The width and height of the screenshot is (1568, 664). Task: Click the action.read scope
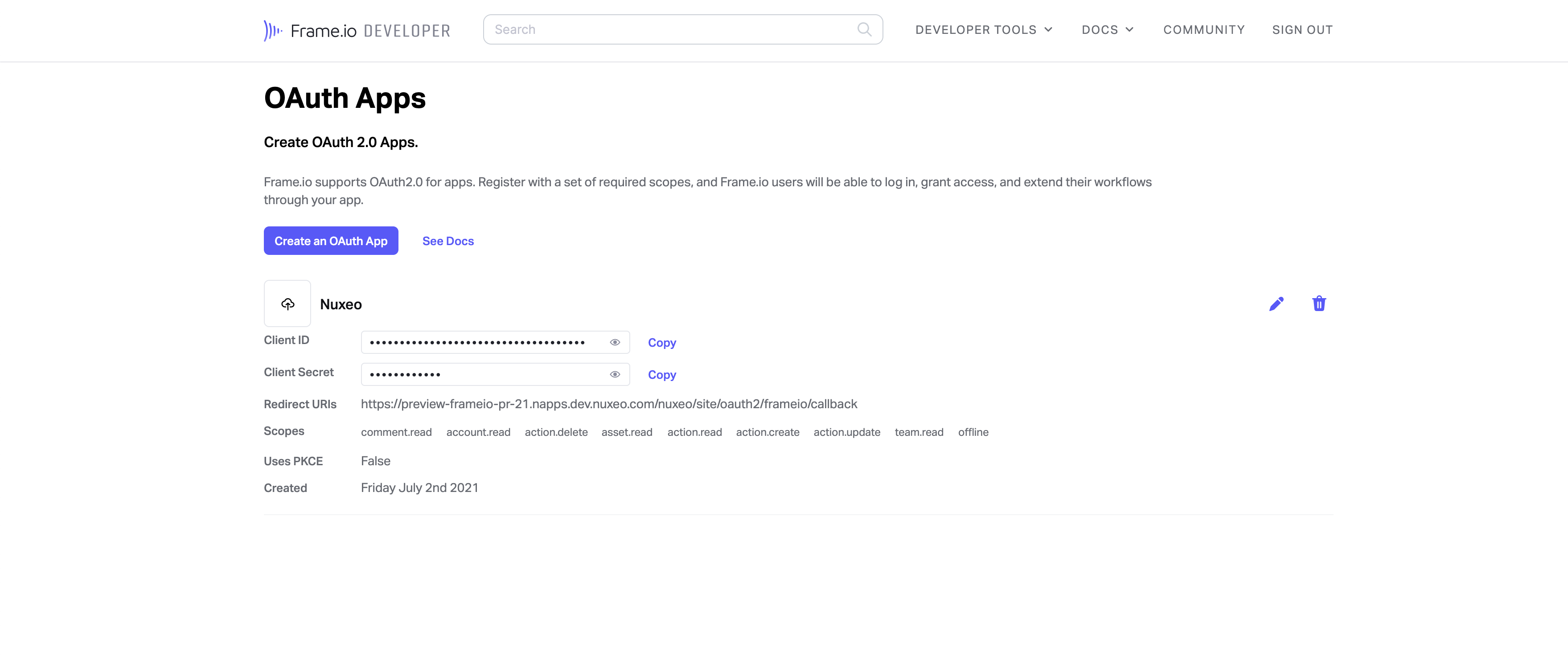point(694,432)
